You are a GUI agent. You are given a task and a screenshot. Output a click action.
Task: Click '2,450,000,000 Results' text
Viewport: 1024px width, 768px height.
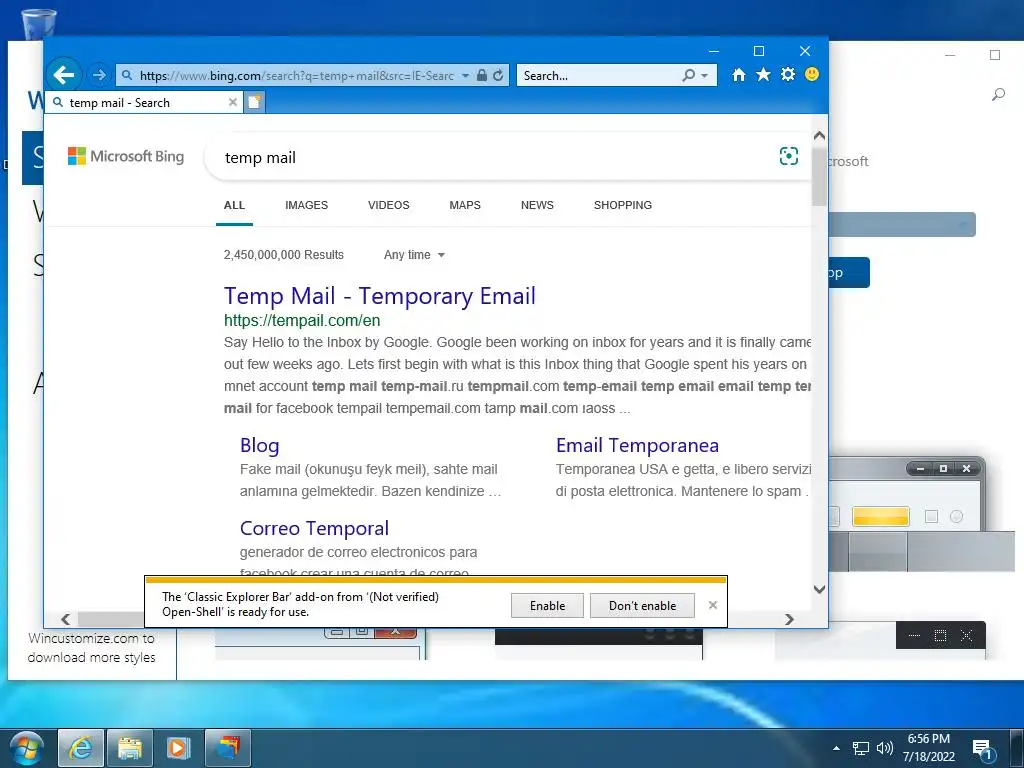[283, 255]
